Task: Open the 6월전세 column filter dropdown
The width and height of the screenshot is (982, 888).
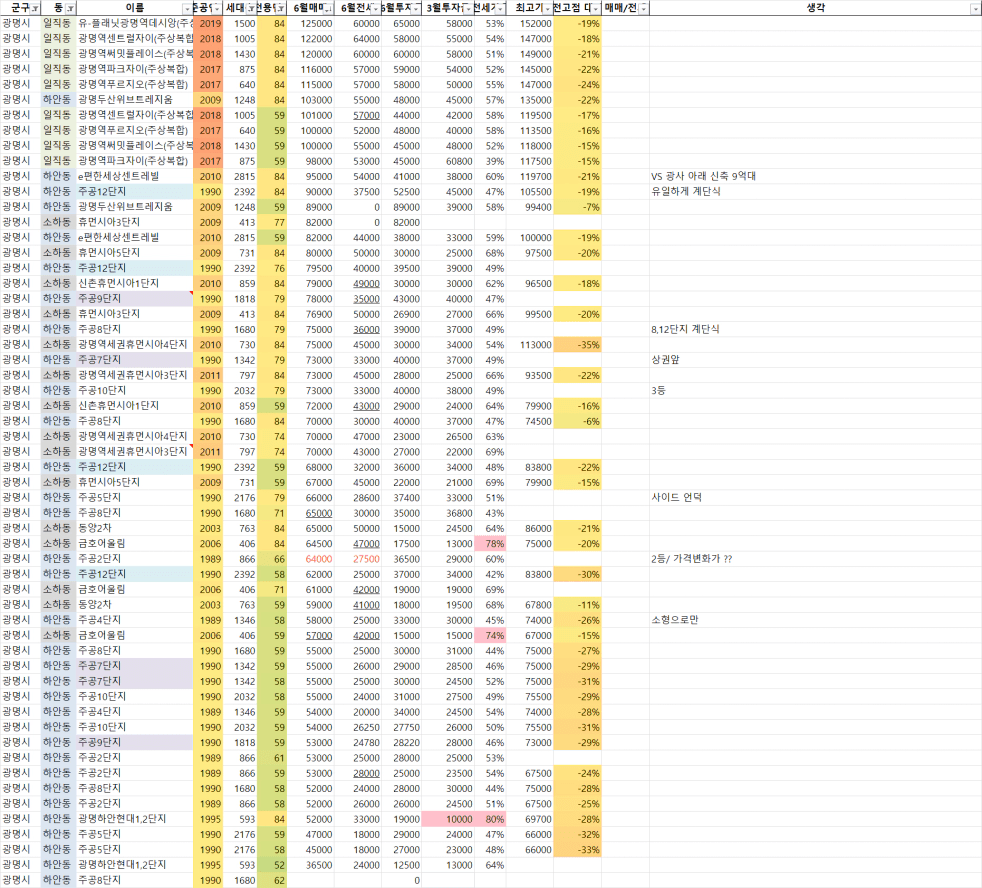Action: click(x=375, y=9)
